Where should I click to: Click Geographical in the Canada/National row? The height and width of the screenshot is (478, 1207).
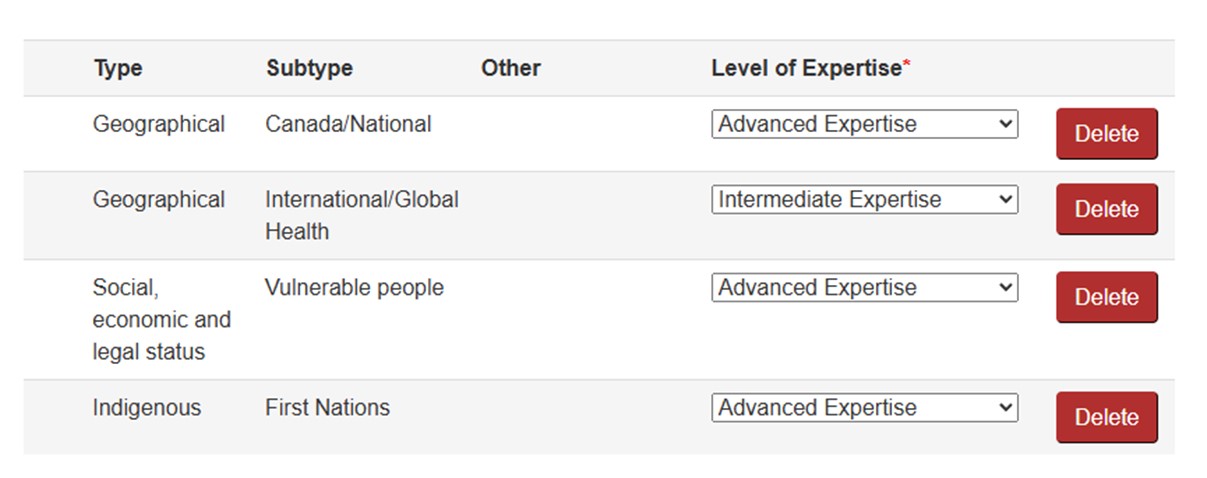[159, 124]
